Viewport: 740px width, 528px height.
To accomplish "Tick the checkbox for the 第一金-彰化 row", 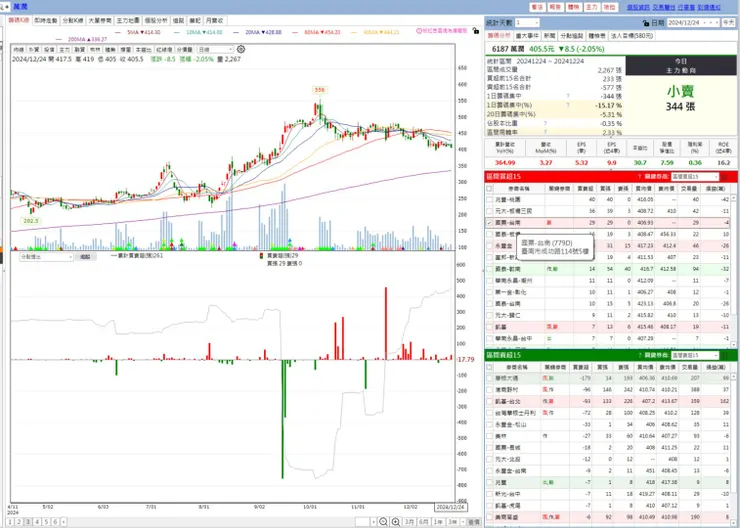I will click(x=489, y=292).
